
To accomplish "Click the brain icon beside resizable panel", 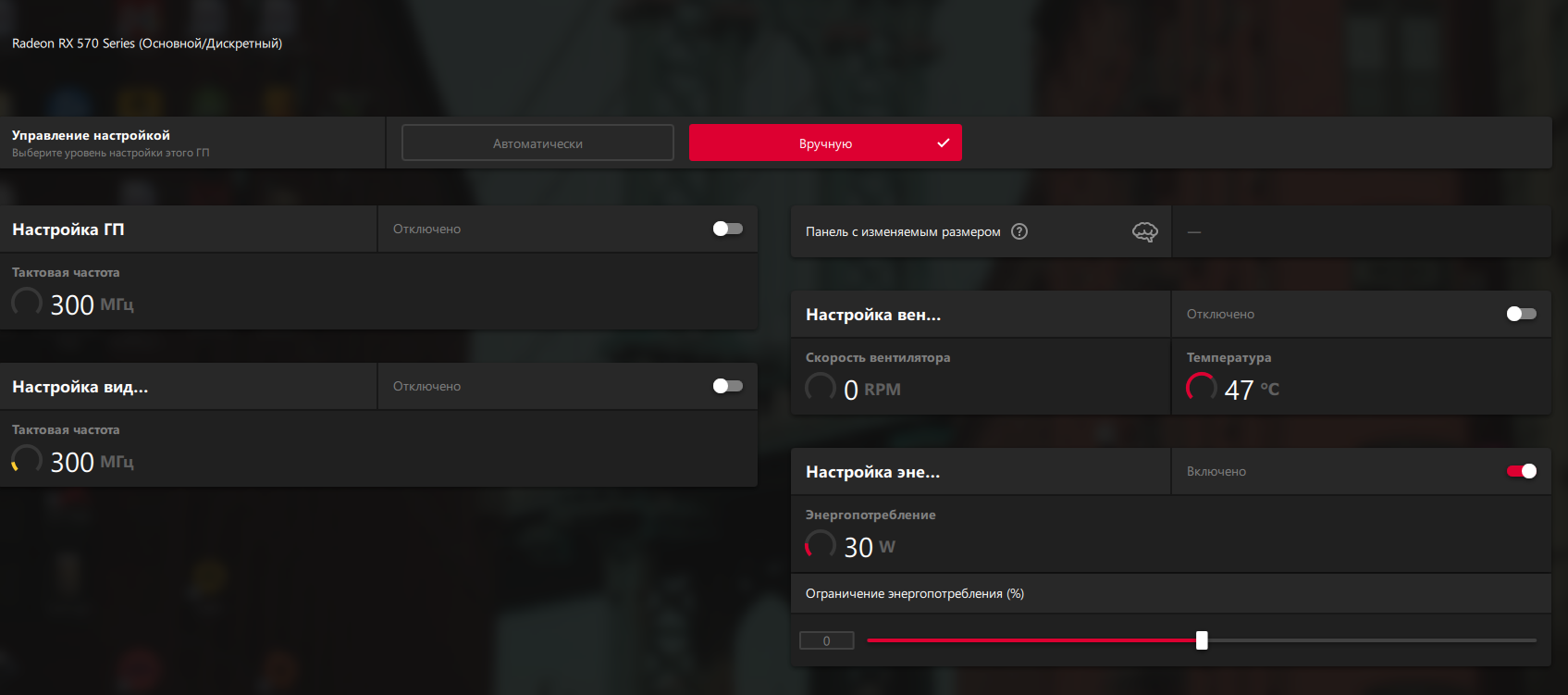I will (x=1144, y=232).
